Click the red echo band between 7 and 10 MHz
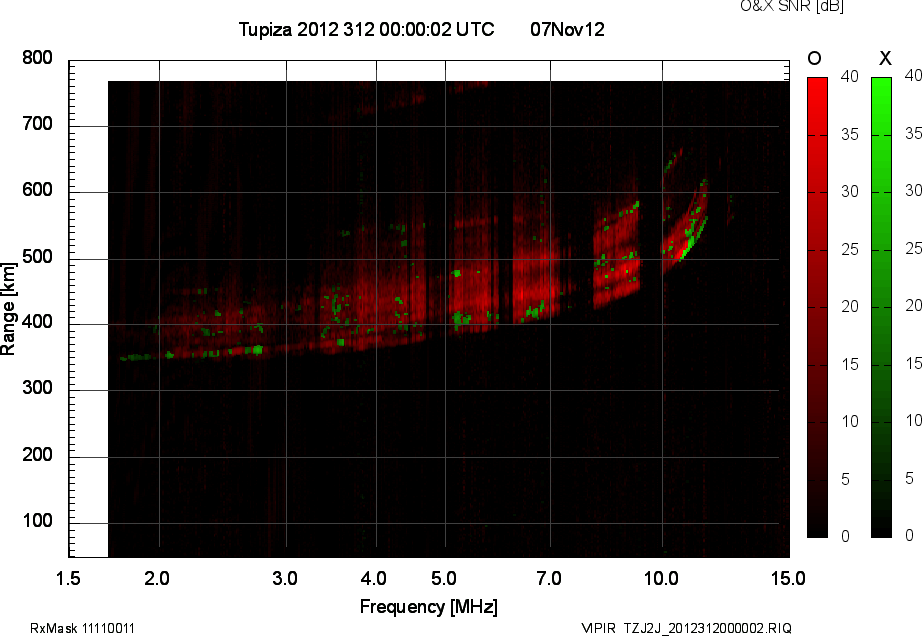The width and height of the screenshot is (922, 636). click(x=616, y=256)
